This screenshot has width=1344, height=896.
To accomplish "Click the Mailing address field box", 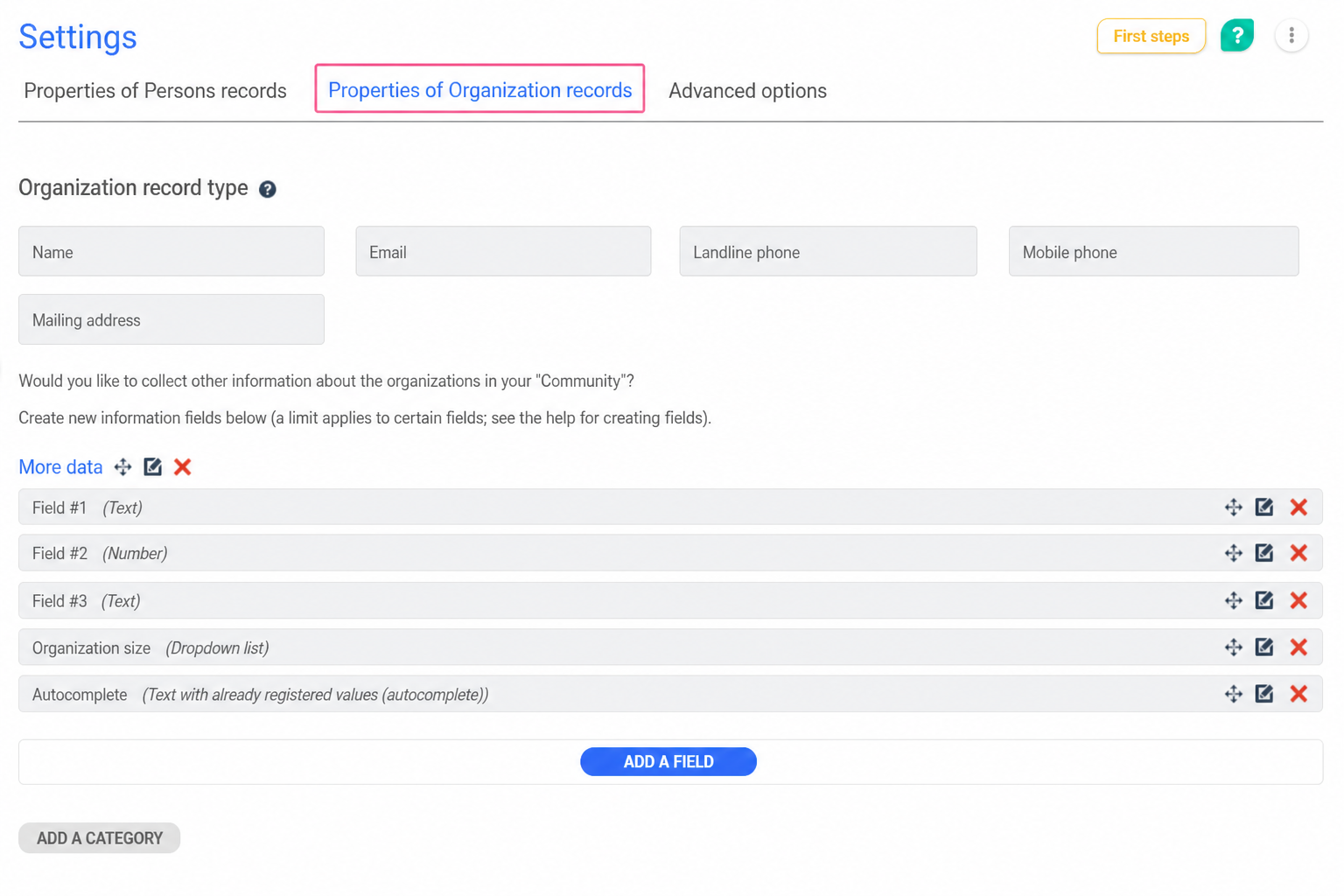I will click(171, 319).
